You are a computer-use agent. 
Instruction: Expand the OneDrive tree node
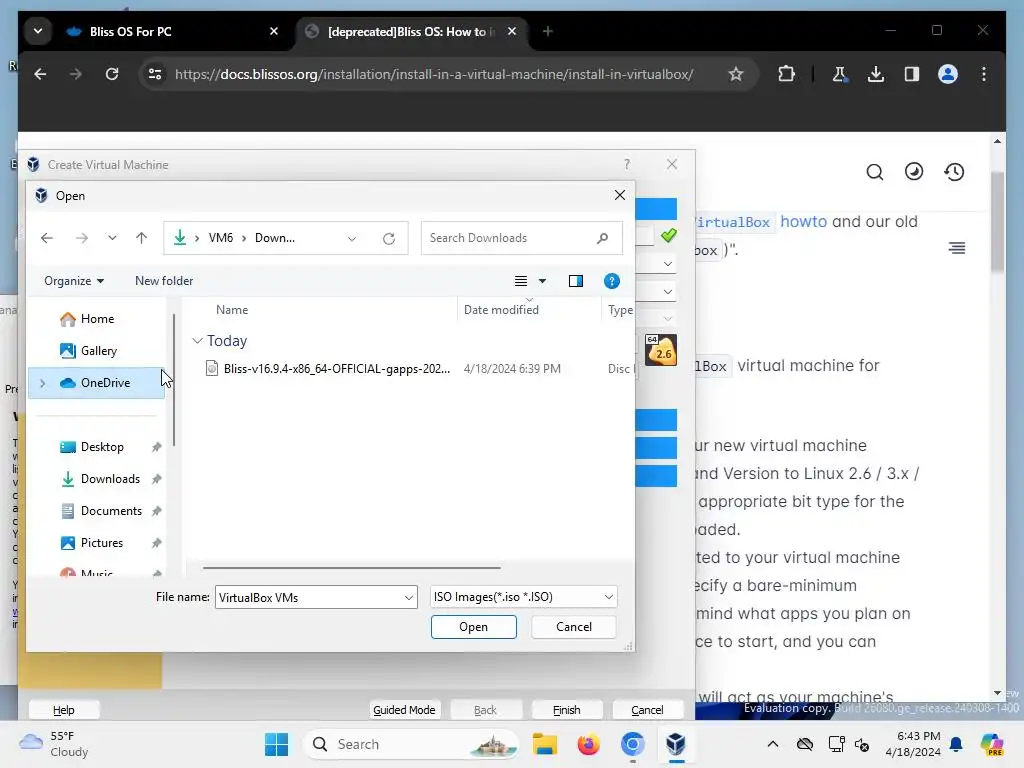[42, 383]
